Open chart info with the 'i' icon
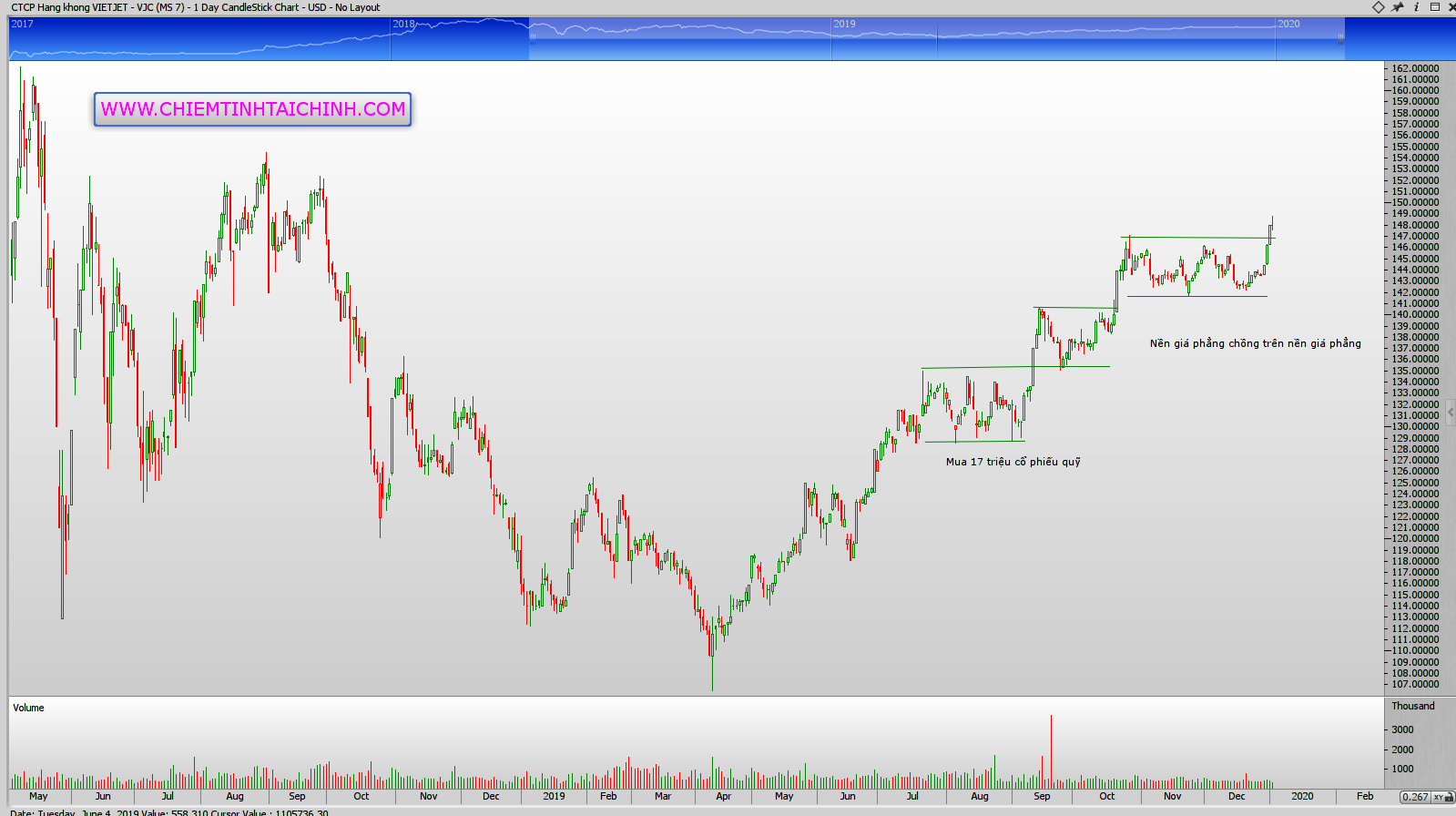Screen dimensions: 1456x816 (1416, 7)
